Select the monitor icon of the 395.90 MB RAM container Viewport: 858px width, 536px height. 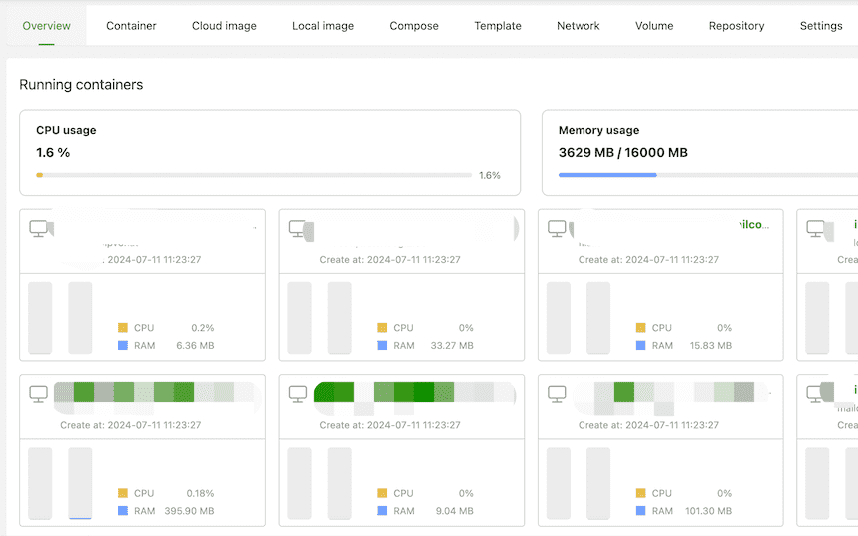click(39, 394)
